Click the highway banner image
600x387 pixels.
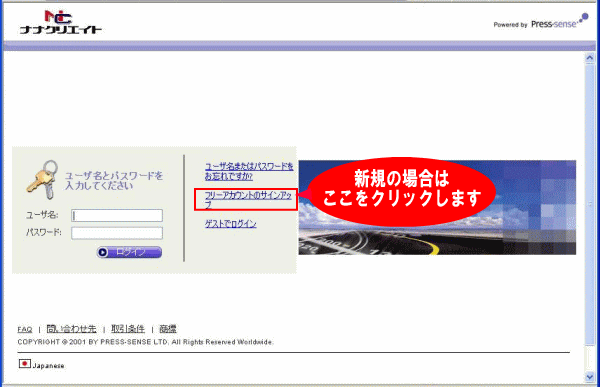437,207
